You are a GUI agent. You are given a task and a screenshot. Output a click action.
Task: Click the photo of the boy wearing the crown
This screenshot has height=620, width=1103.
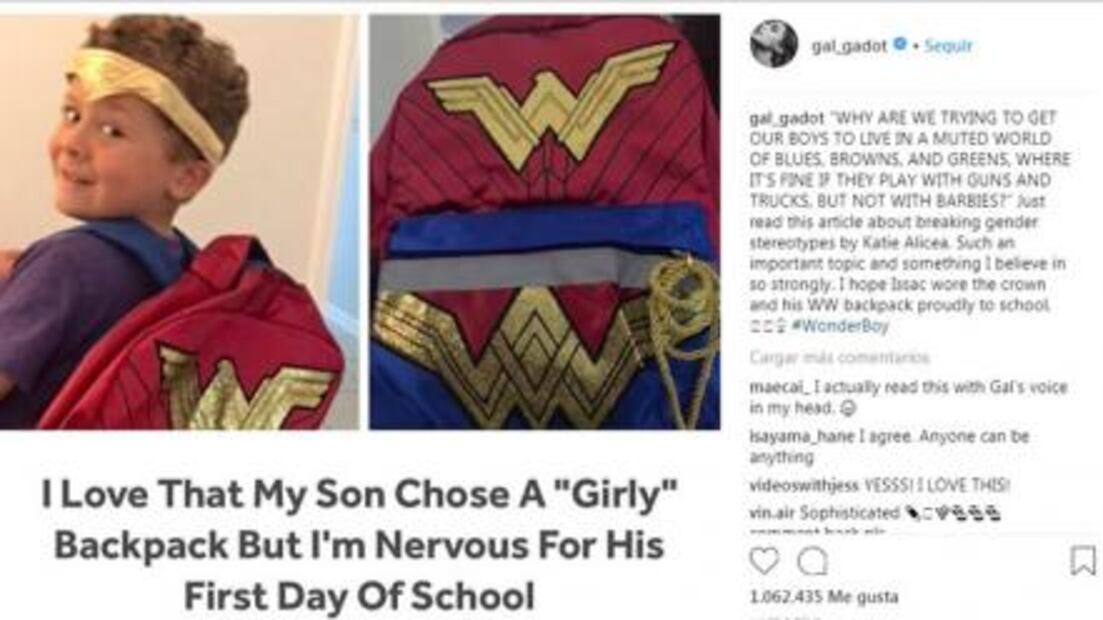[x=178, y=222]
